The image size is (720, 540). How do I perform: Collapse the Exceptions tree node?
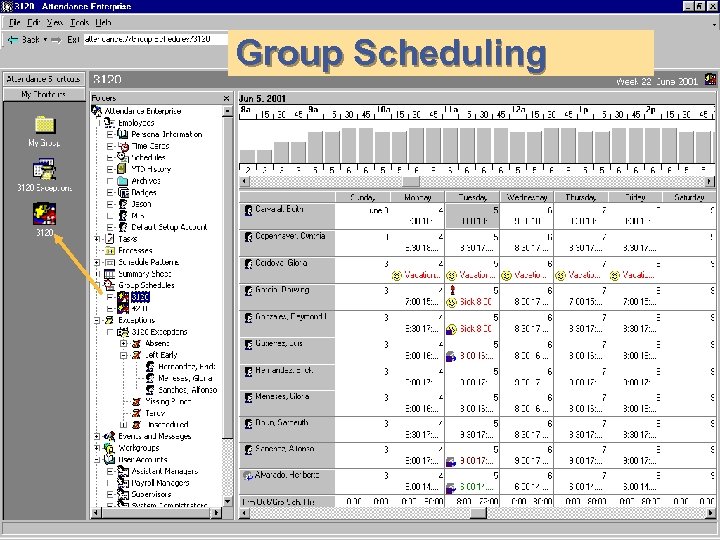[97, 320]
